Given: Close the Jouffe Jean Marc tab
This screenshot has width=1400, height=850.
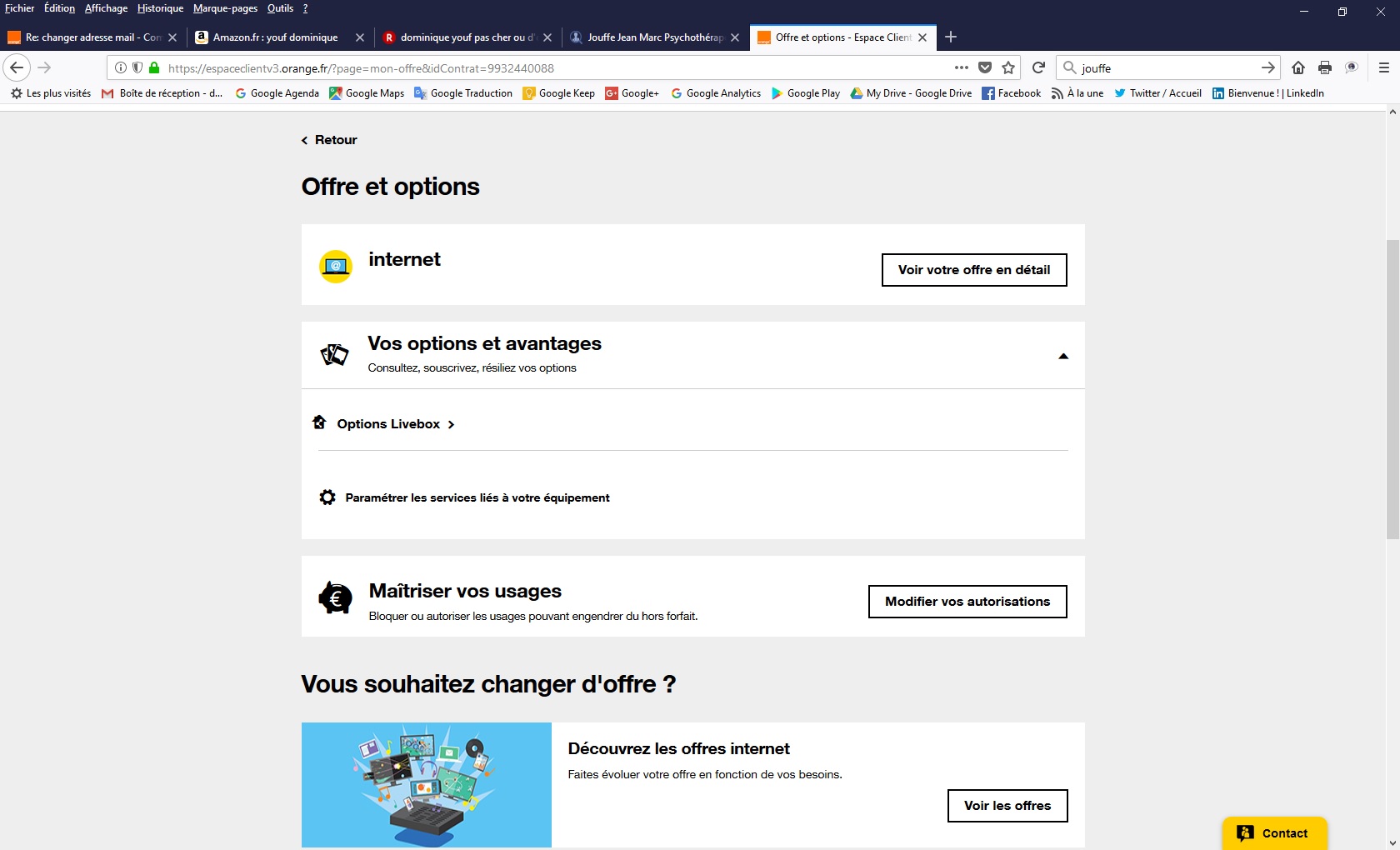Looking at the screenshot, I should [735, 37].
